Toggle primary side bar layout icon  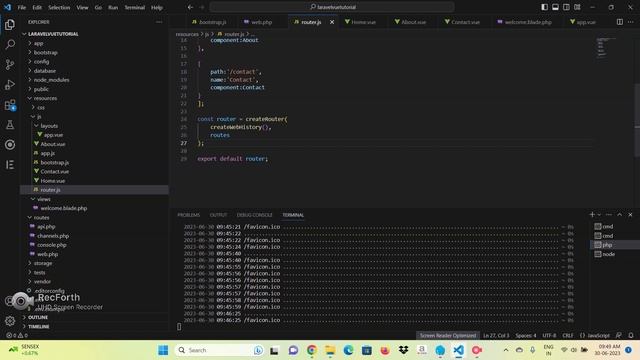[544, 7]
